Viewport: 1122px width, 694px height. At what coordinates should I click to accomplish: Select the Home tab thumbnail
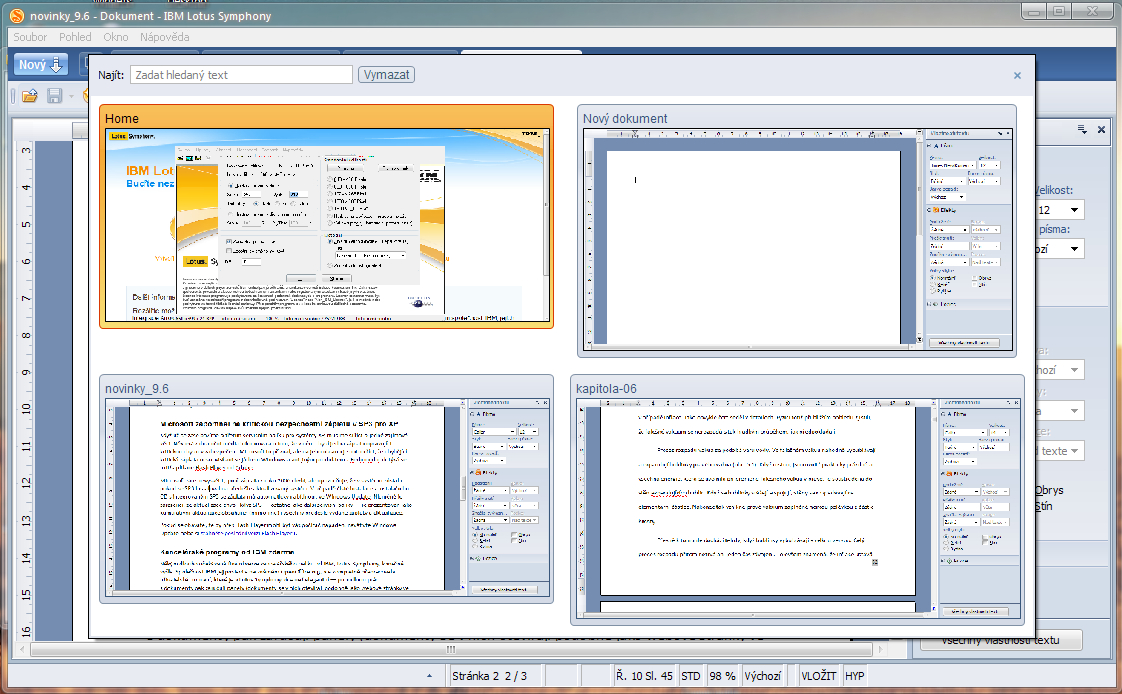point(326,217)
